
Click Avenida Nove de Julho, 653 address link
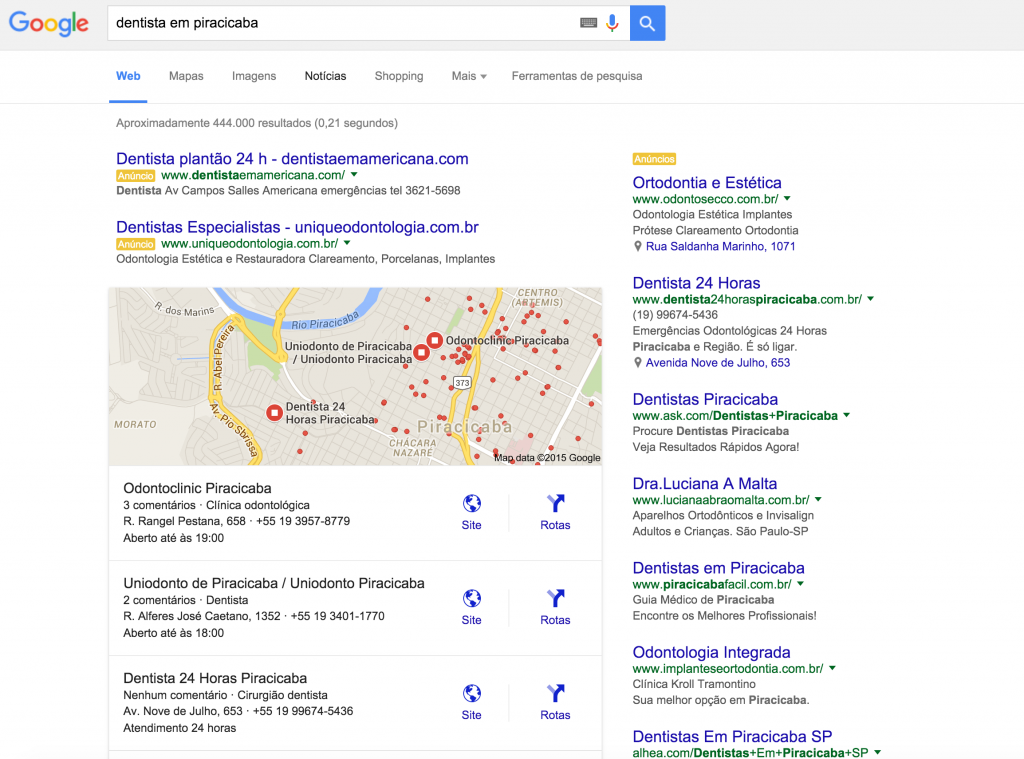(x=718, y=363)
